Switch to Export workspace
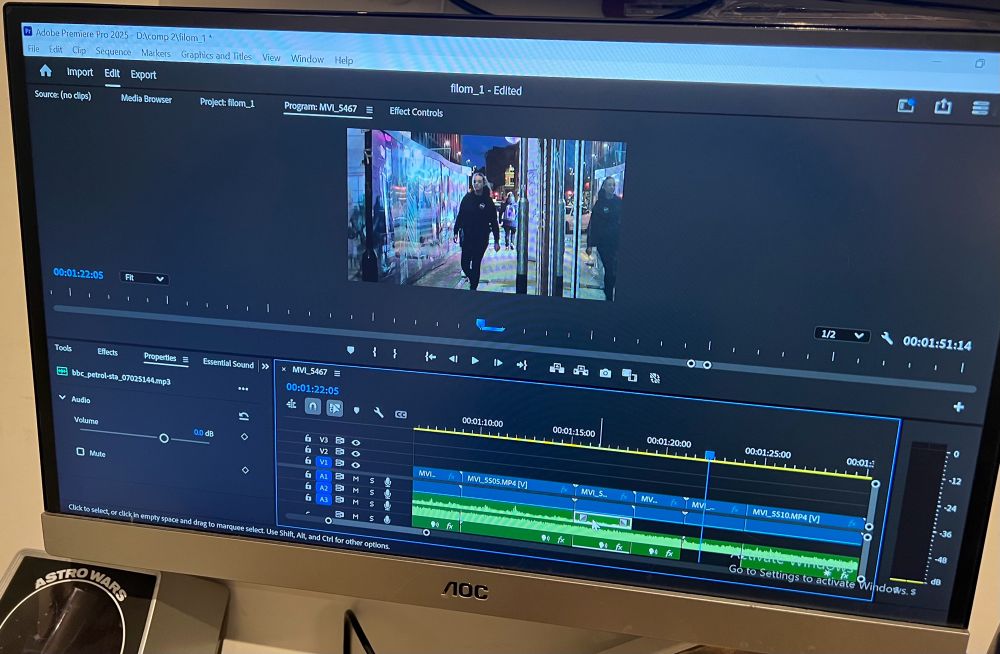This screenshot has width=1000, height=654. [143, 75]
